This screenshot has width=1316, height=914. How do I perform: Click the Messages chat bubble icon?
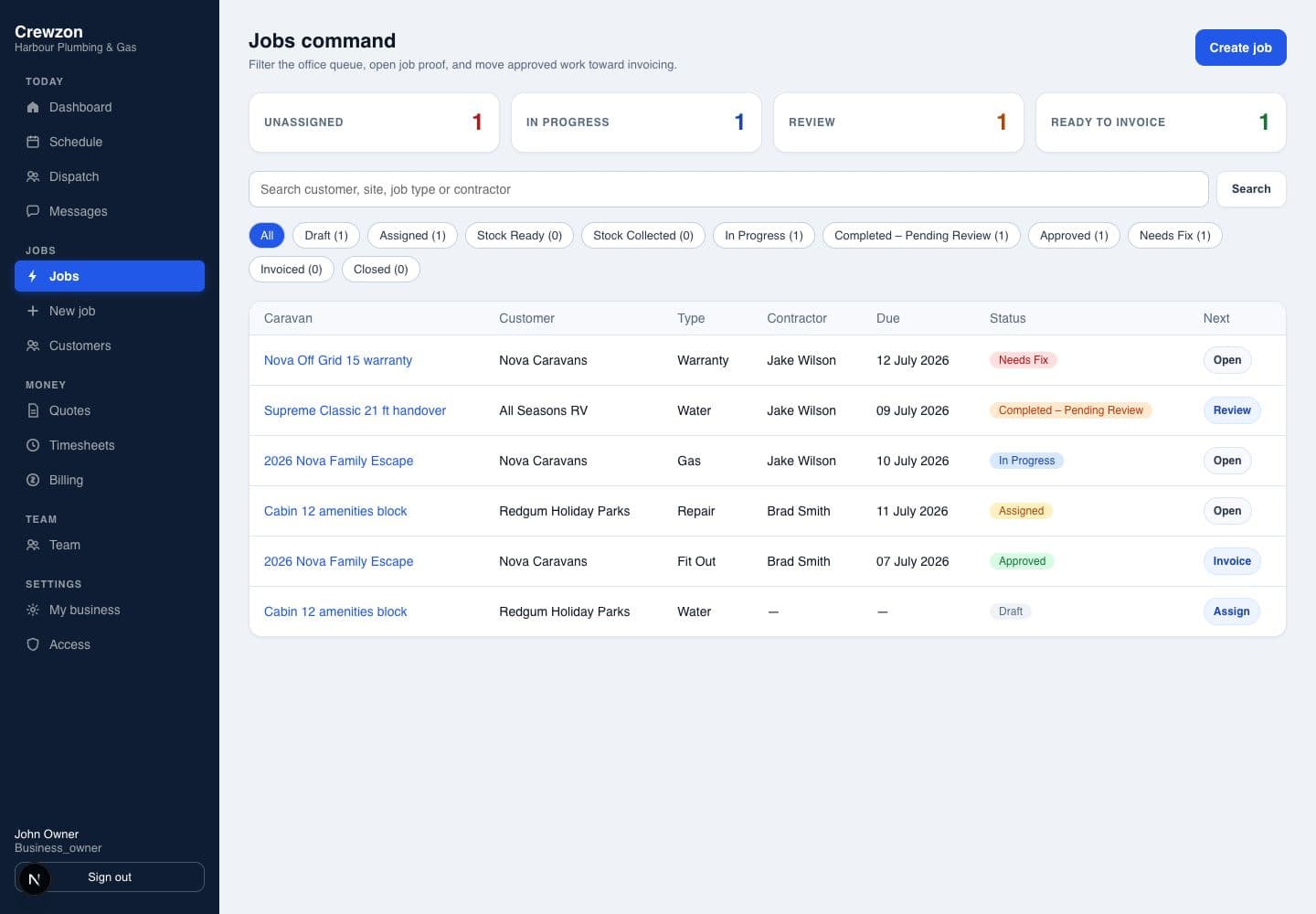[x=33, y=211]
